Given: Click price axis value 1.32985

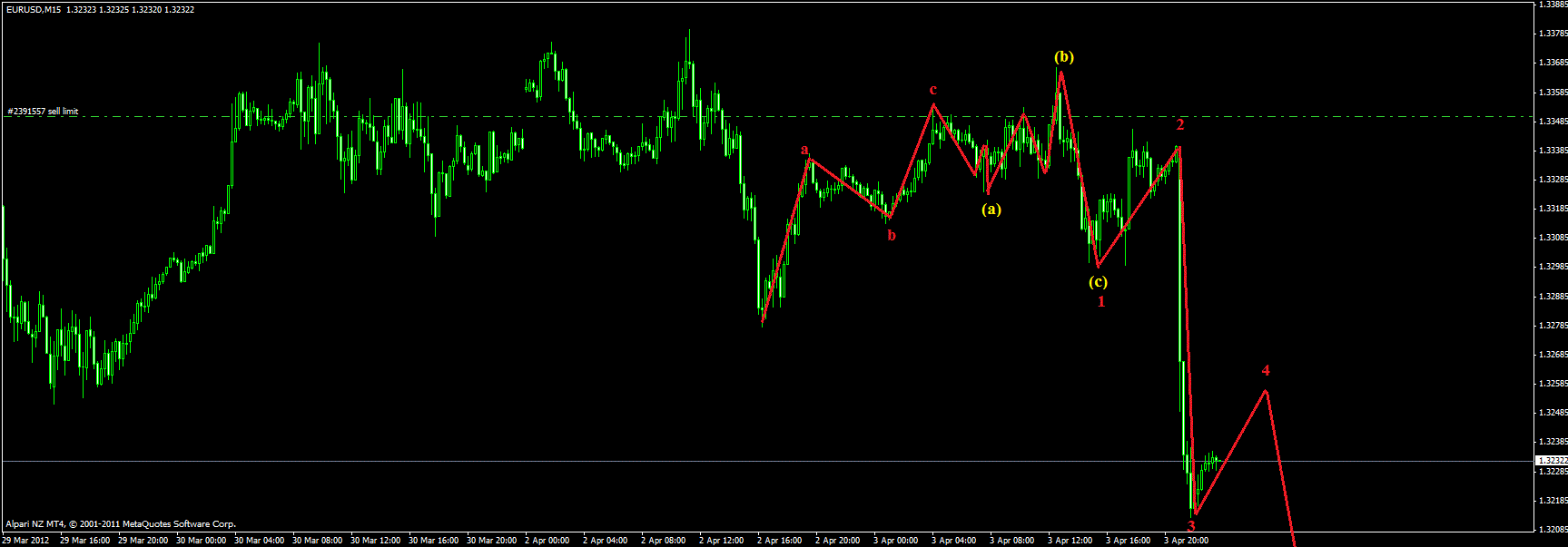Looking at the screenshot, I should 1553,267.
